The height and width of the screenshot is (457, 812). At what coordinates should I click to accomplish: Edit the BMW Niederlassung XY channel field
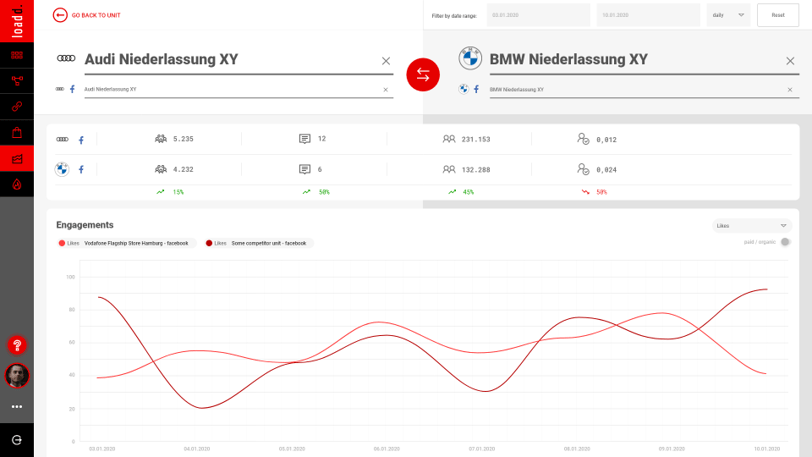click(644, 90)
